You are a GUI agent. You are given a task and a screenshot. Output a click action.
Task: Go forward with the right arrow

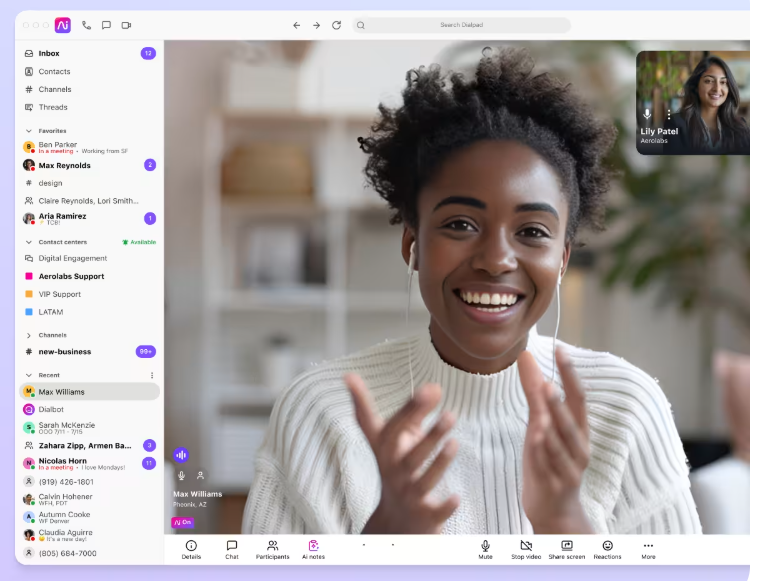(x=316, y=25)
